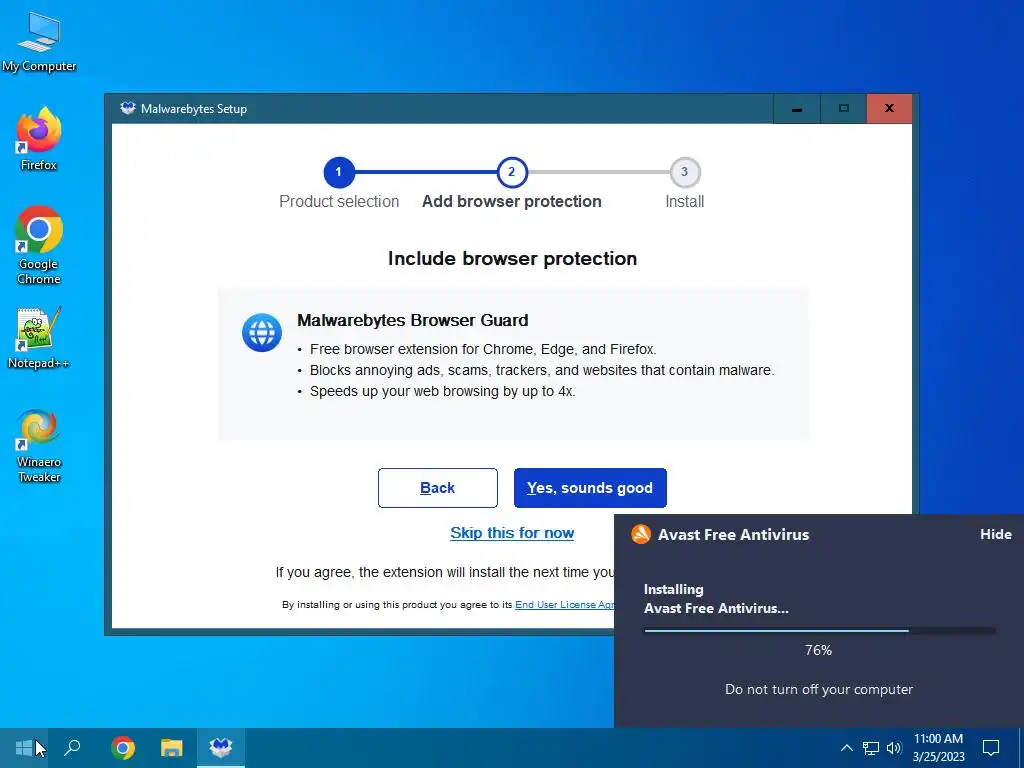The image size is (1024, 768).
Task: Click the Malwarebytes Browser Guard heading
Action: (413, 321)
